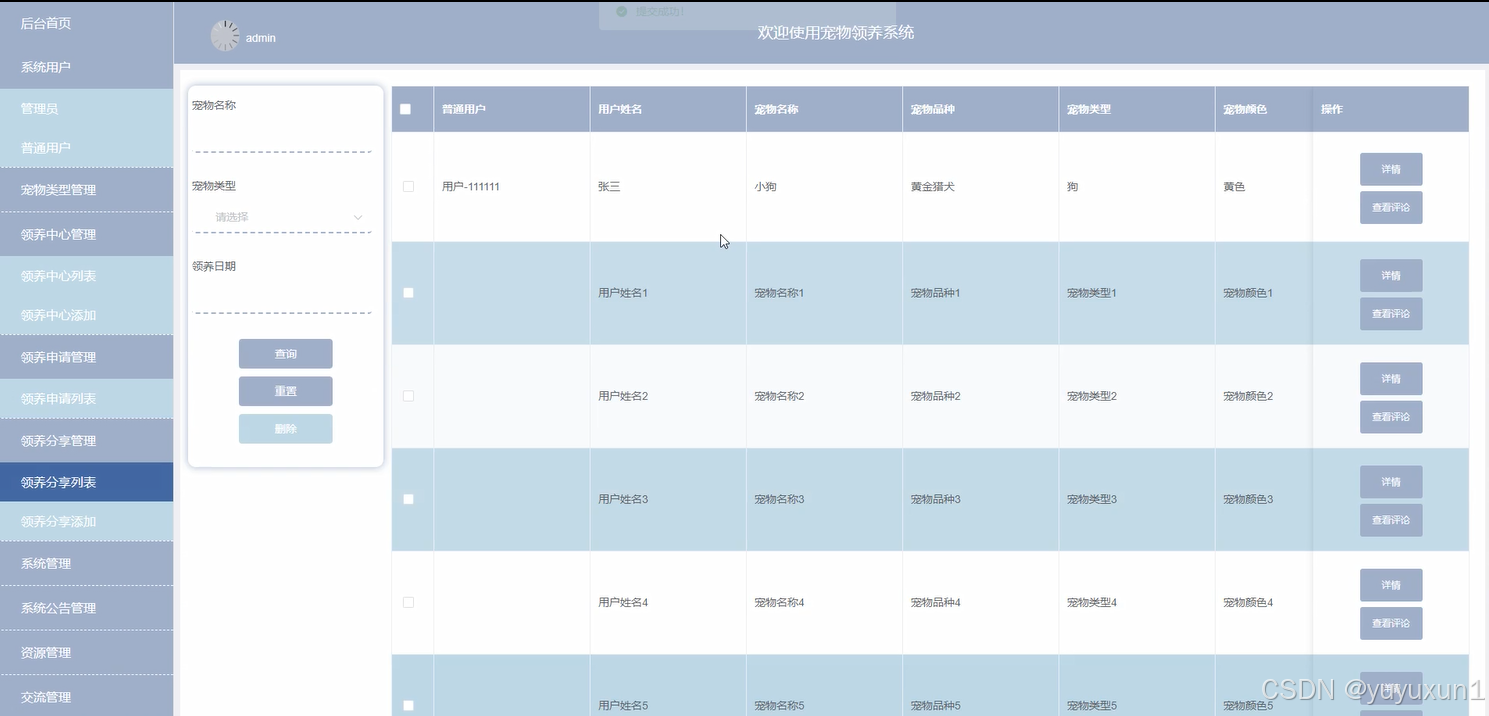Click 查看评论 for the 用户姓名4 row

pos(1391,623)
